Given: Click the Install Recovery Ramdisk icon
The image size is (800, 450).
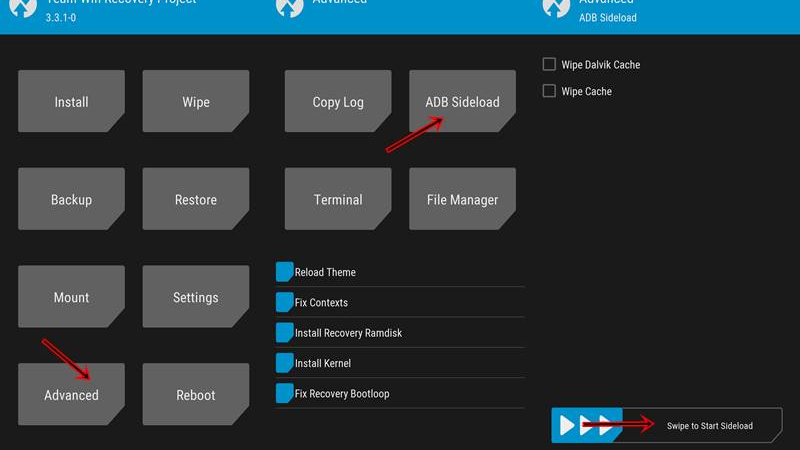Looking at the screenshot, I should click(284, 332).
